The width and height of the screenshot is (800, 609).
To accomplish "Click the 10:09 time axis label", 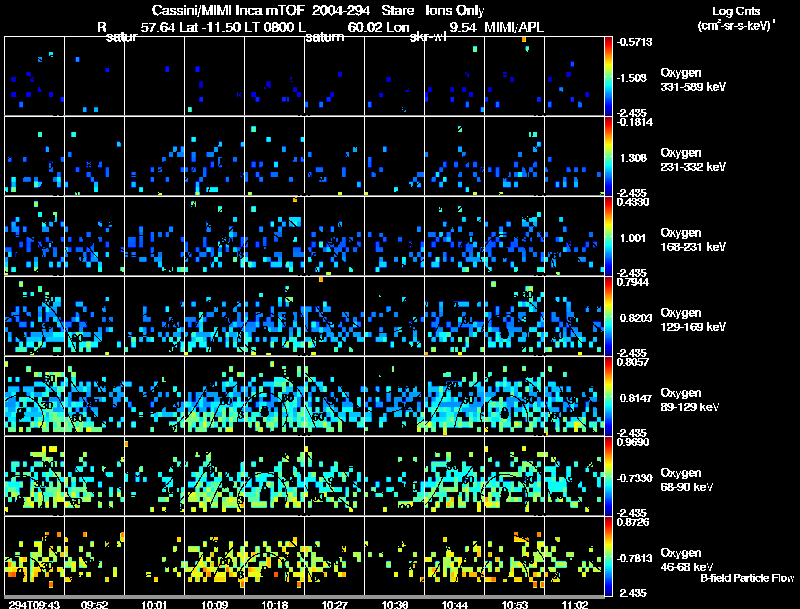I will [x=215, y=604].
